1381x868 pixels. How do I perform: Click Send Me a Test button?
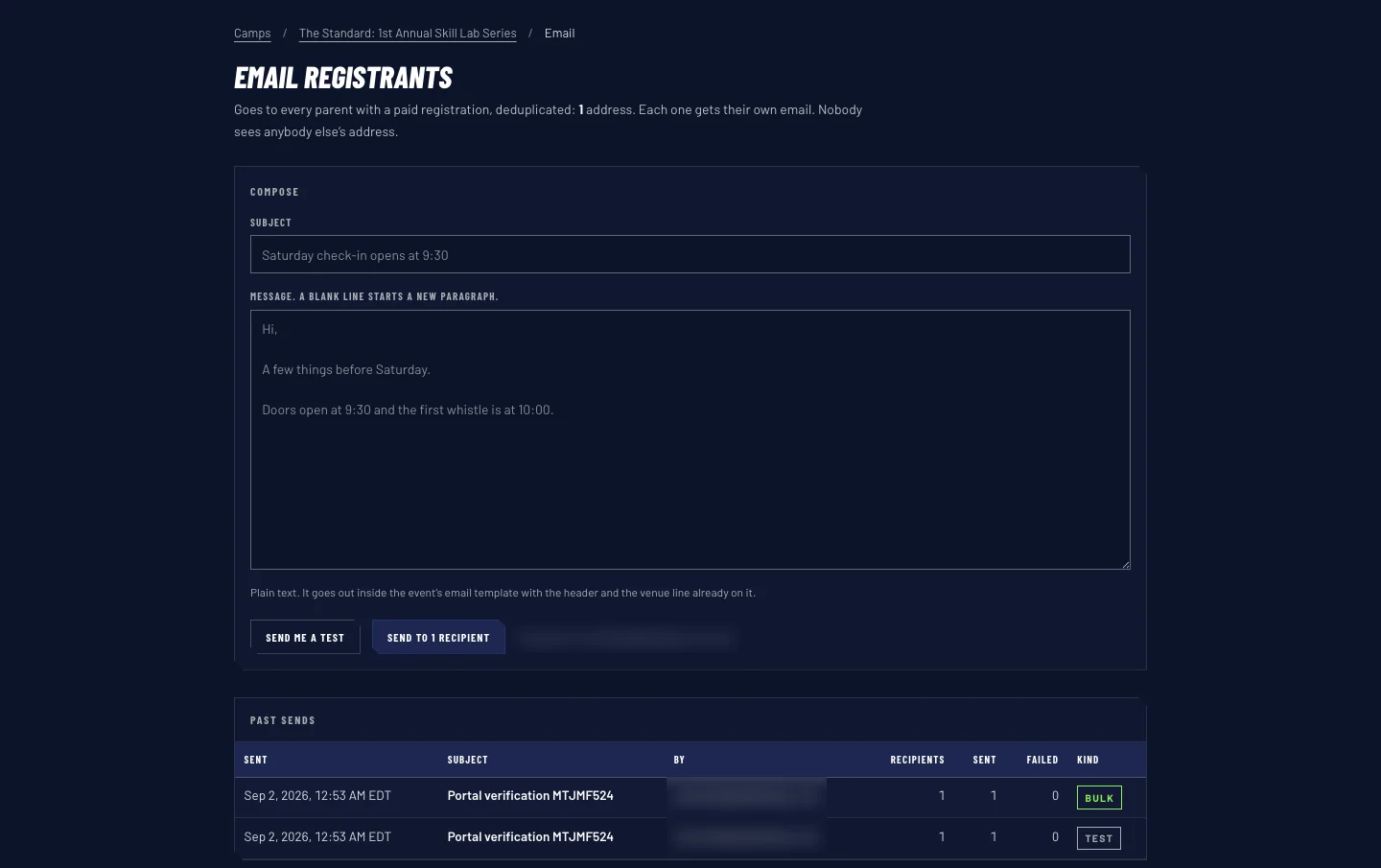[305, 638]
